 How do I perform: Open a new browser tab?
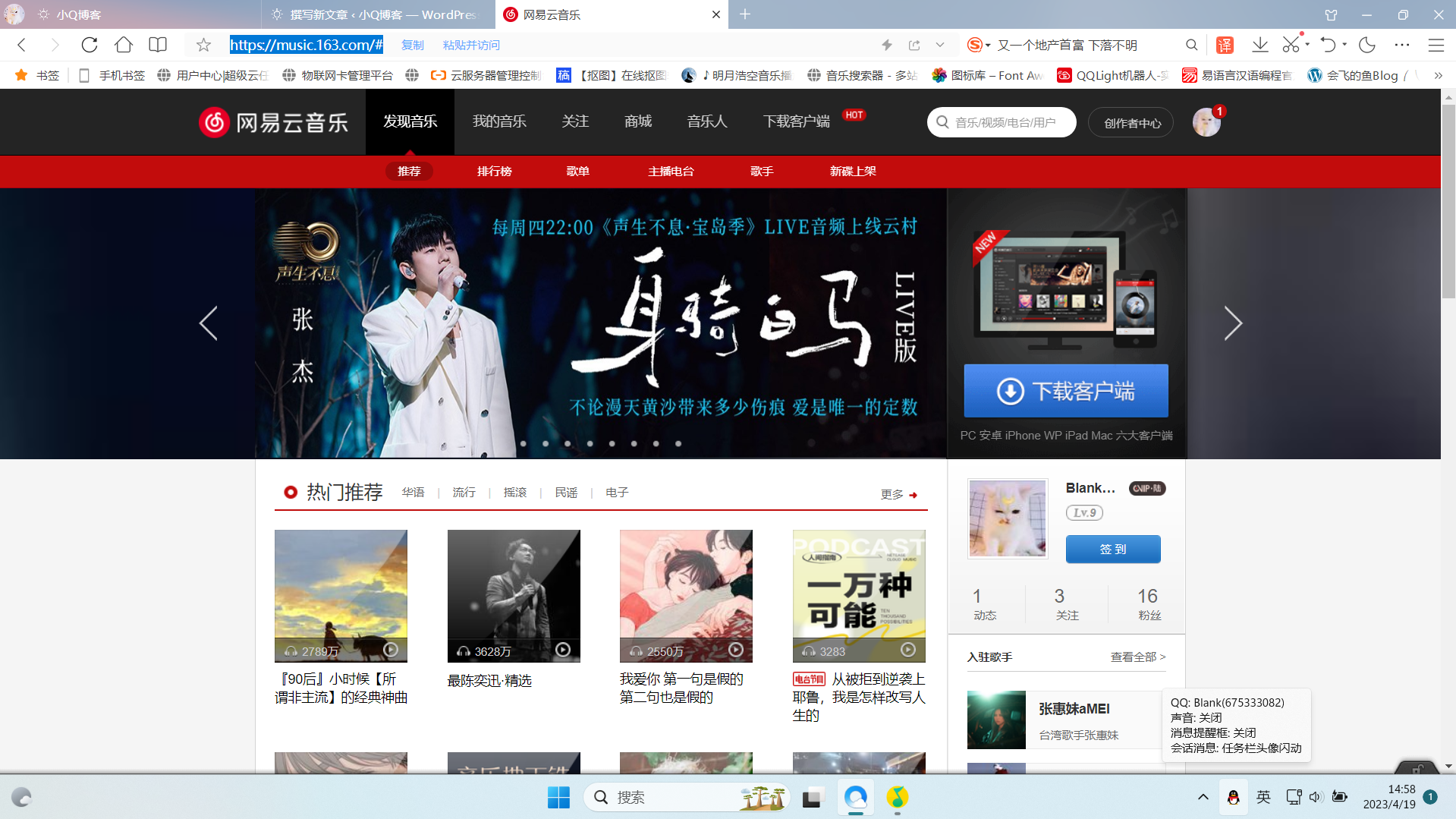click(x=745, y=14)
